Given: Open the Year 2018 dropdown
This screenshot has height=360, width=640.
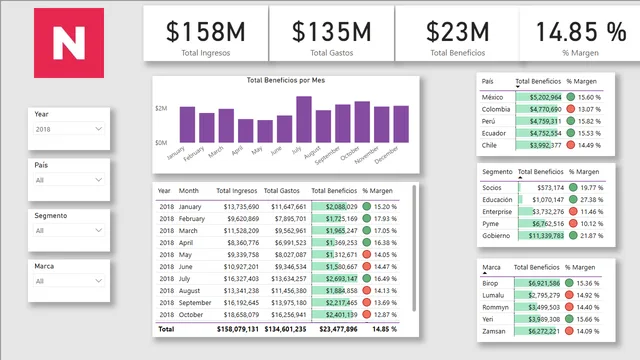Looking at the screenshot, I should tap(69, 129).
